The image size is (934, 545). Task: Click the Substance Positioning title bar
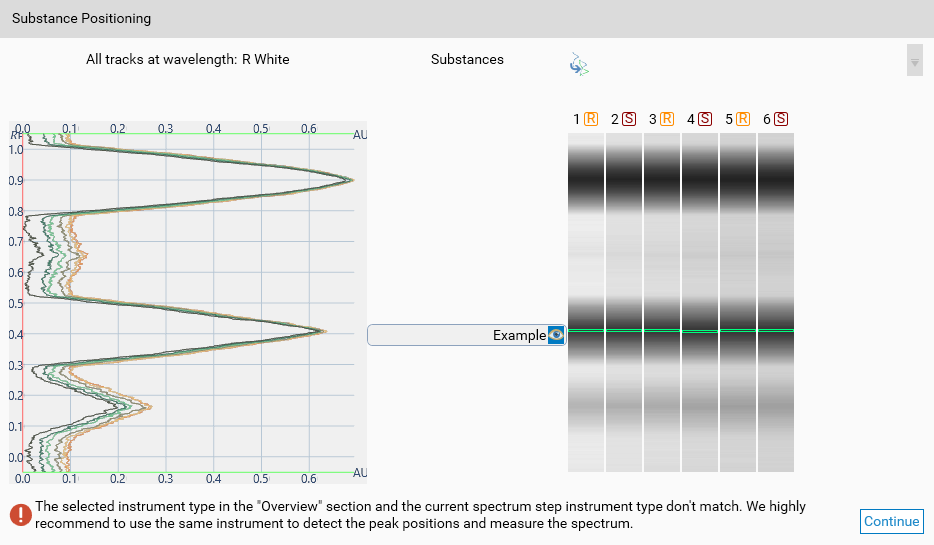[x=467, y=19]
